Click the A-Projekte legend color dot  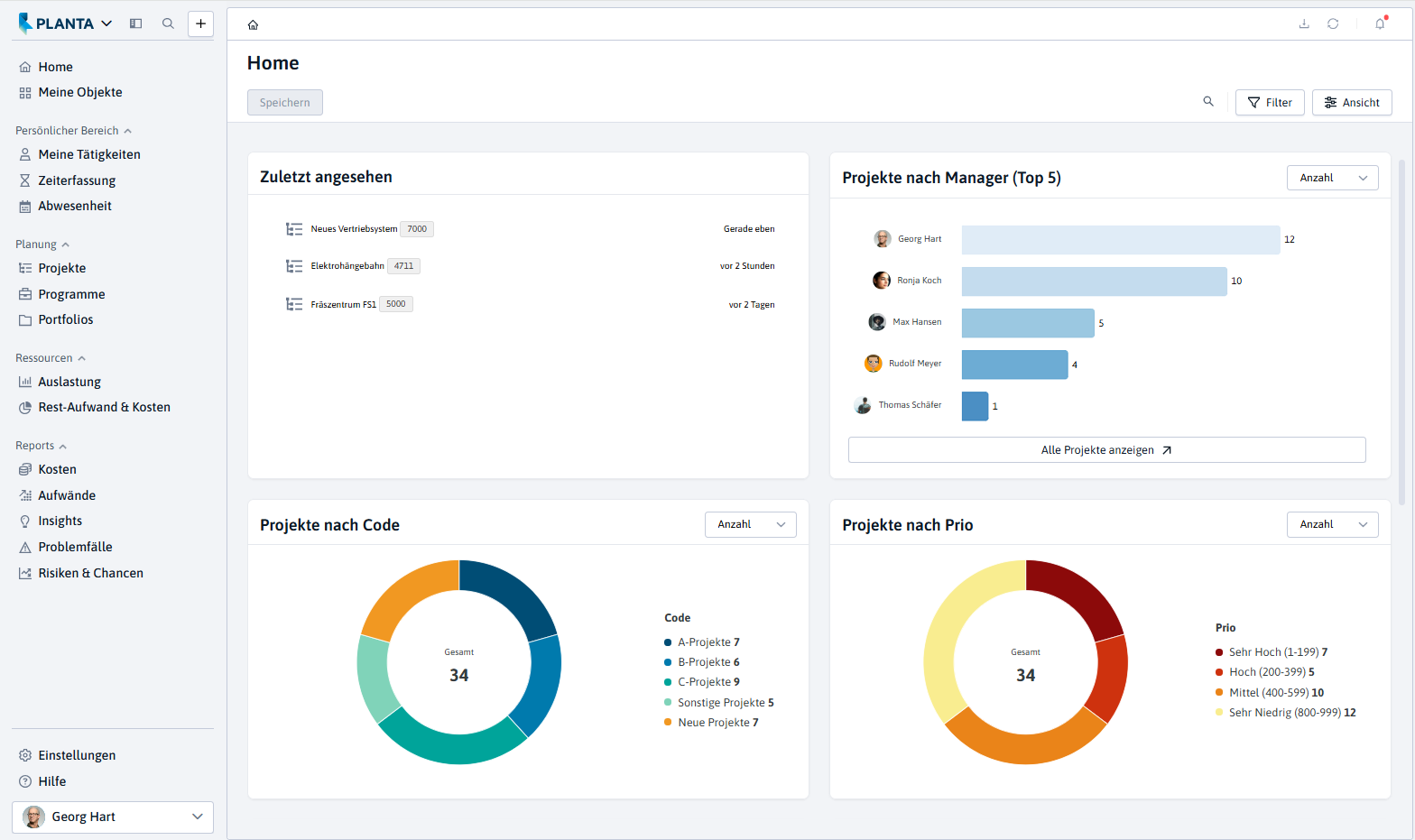668,642
